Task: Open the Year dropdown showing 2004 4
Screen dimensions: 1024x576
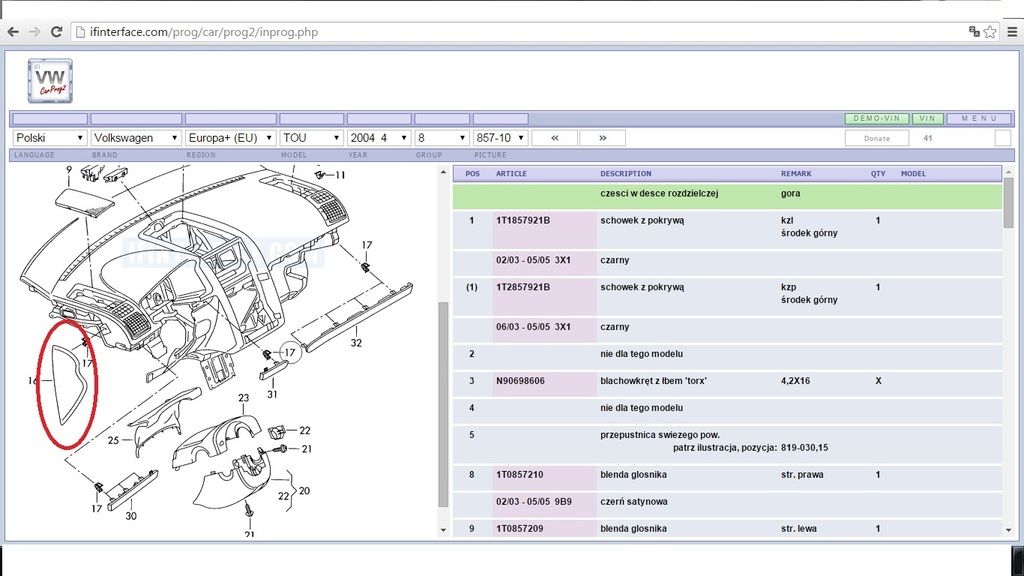Action: click(379, 138)
